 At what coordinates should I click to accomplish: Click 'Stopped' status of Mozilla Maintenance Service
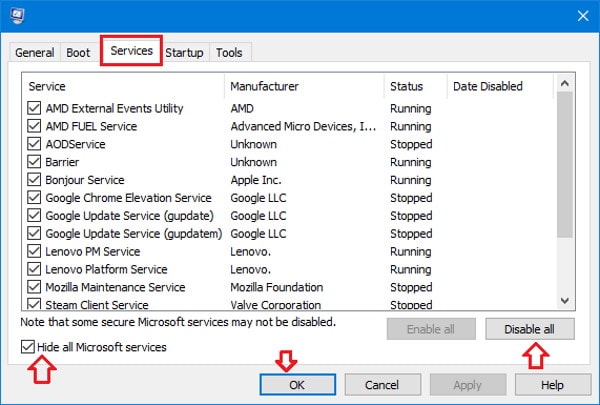coord(411,287)
